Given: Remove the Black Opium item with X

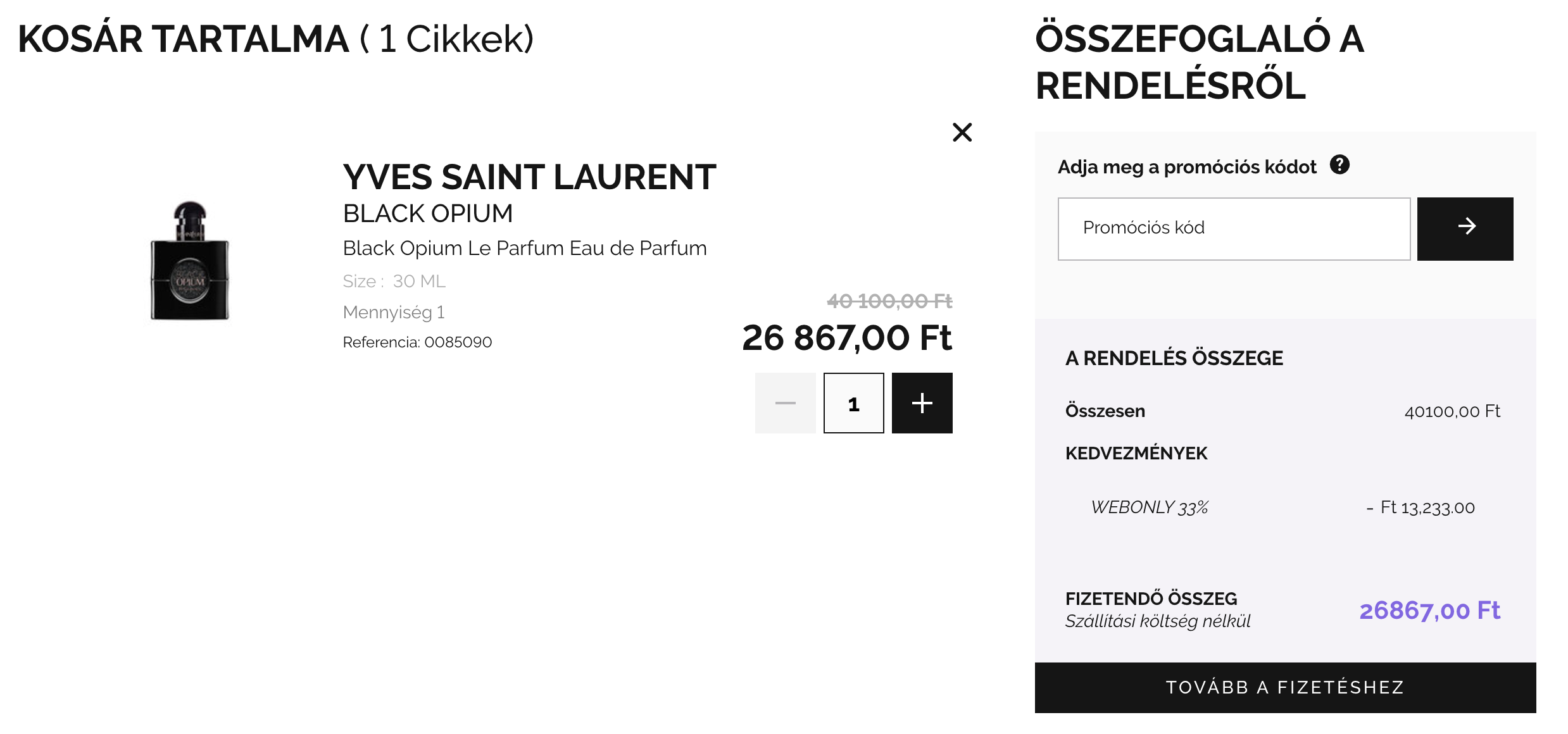Looking at the screenshot, I should click(962, 132).
